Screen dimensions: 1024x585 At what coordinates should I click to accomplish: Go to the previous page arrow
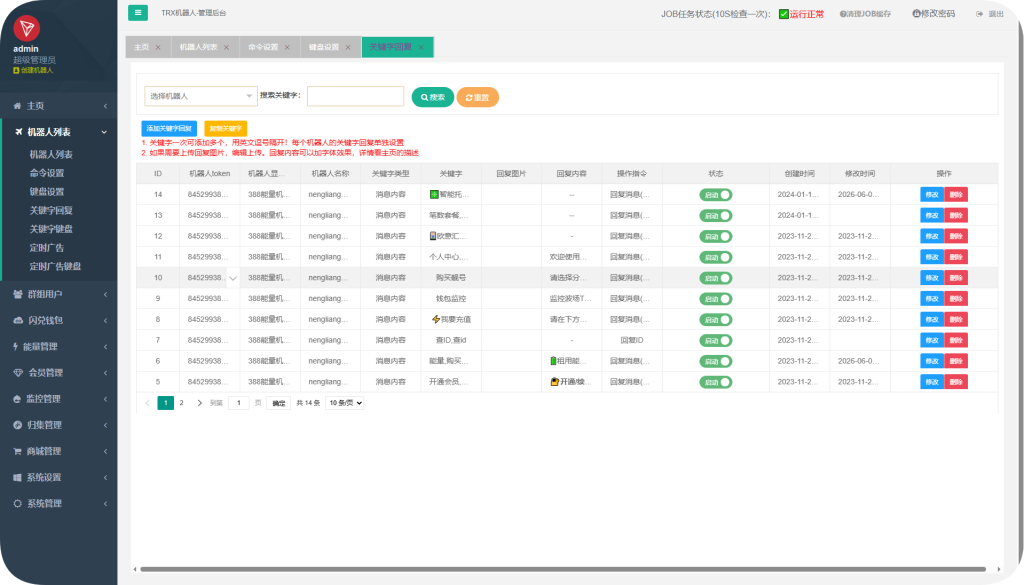pyautogui.click(x=148, y=403)
